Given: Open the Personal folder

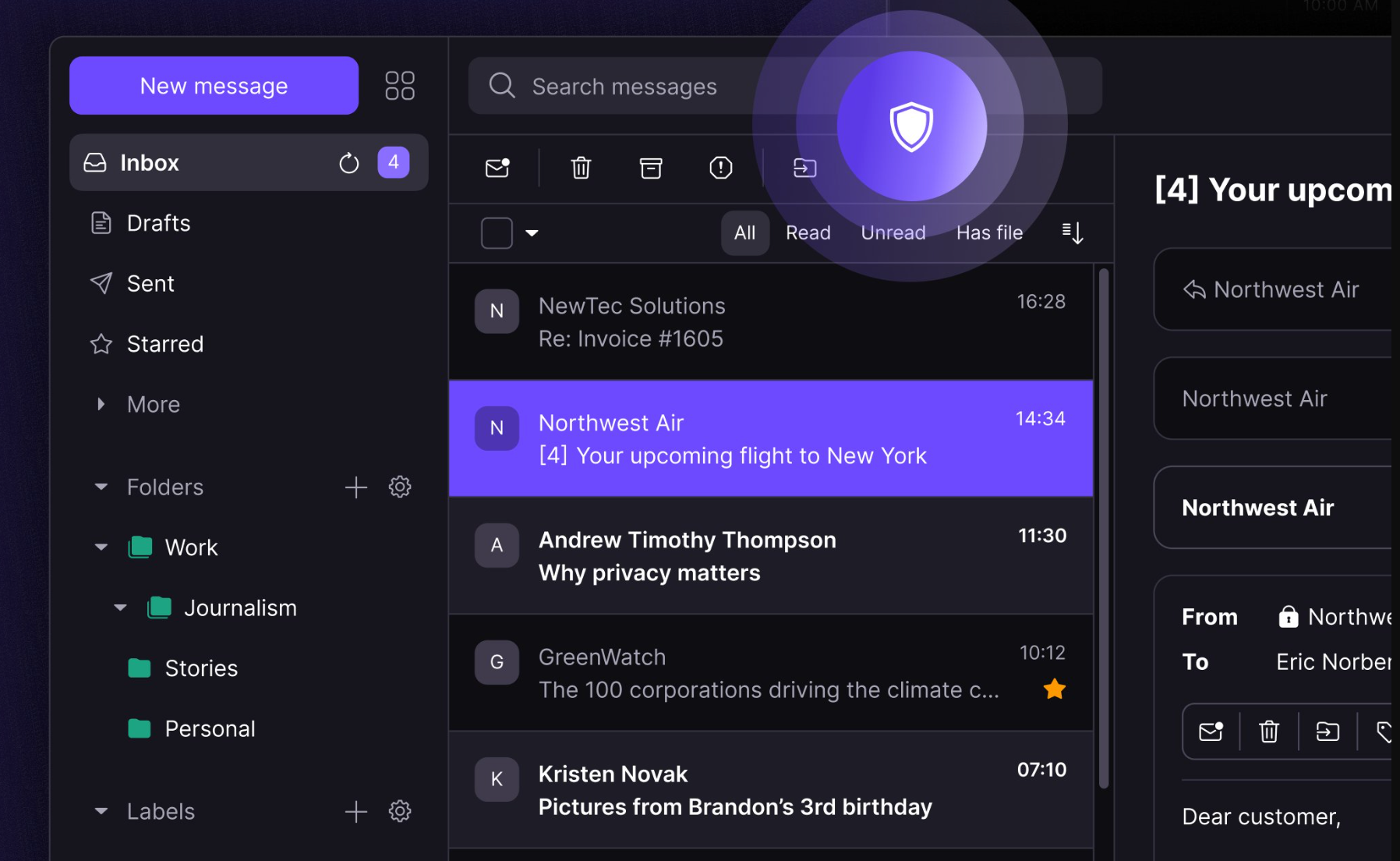Looking at the screenshot, I should [x=210, y=728].
